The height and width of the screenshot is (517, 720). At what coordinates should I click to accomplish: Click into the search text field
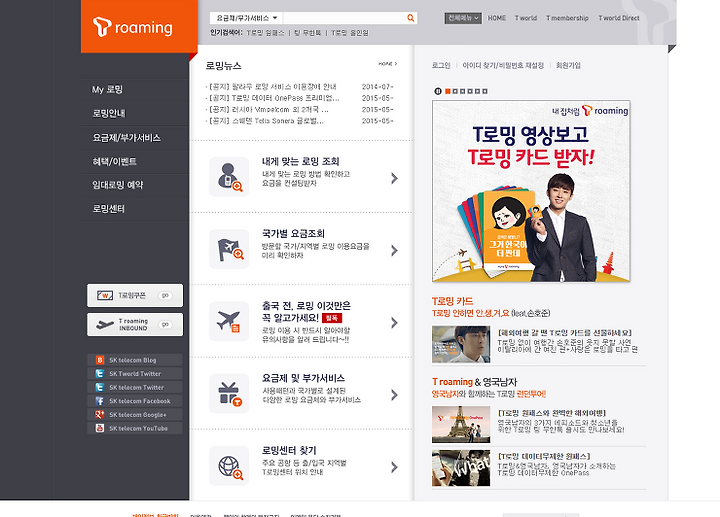(x=343, y=18)
